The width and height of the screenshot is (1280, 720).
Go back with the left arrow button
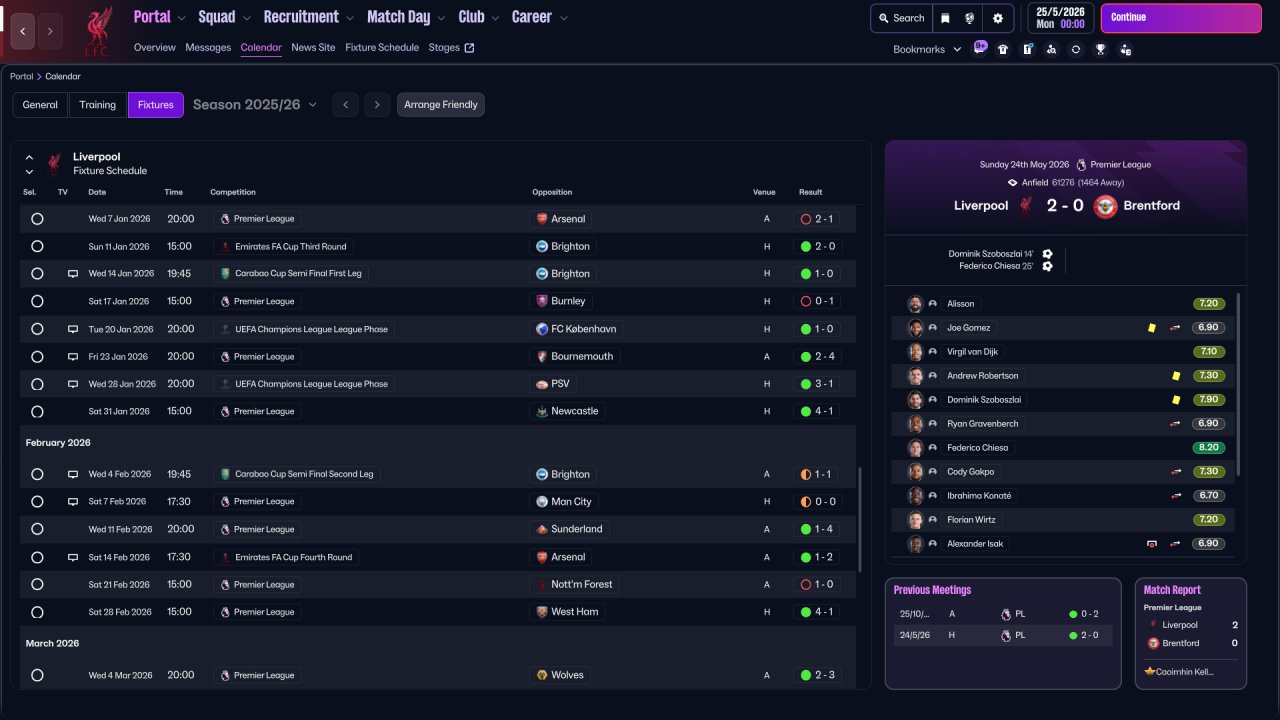click(x=23, y=31)
